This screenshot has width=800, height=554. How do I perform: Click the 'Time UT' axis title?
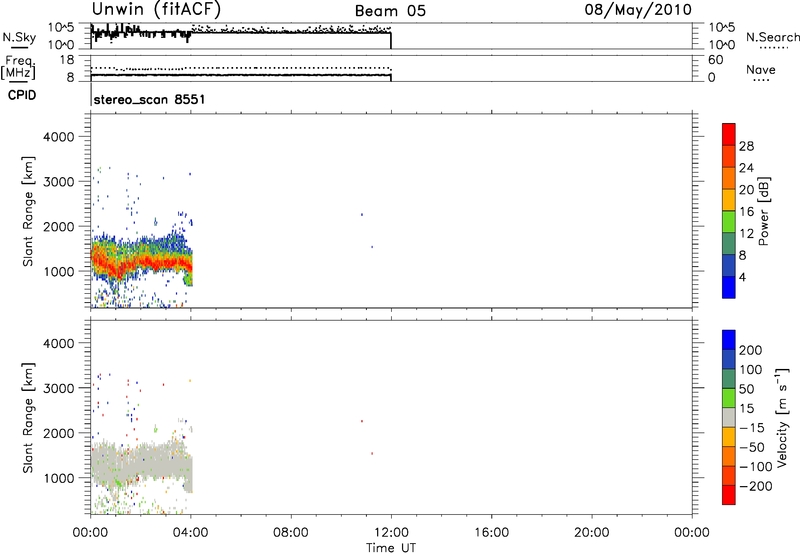(x=391, y=548)
